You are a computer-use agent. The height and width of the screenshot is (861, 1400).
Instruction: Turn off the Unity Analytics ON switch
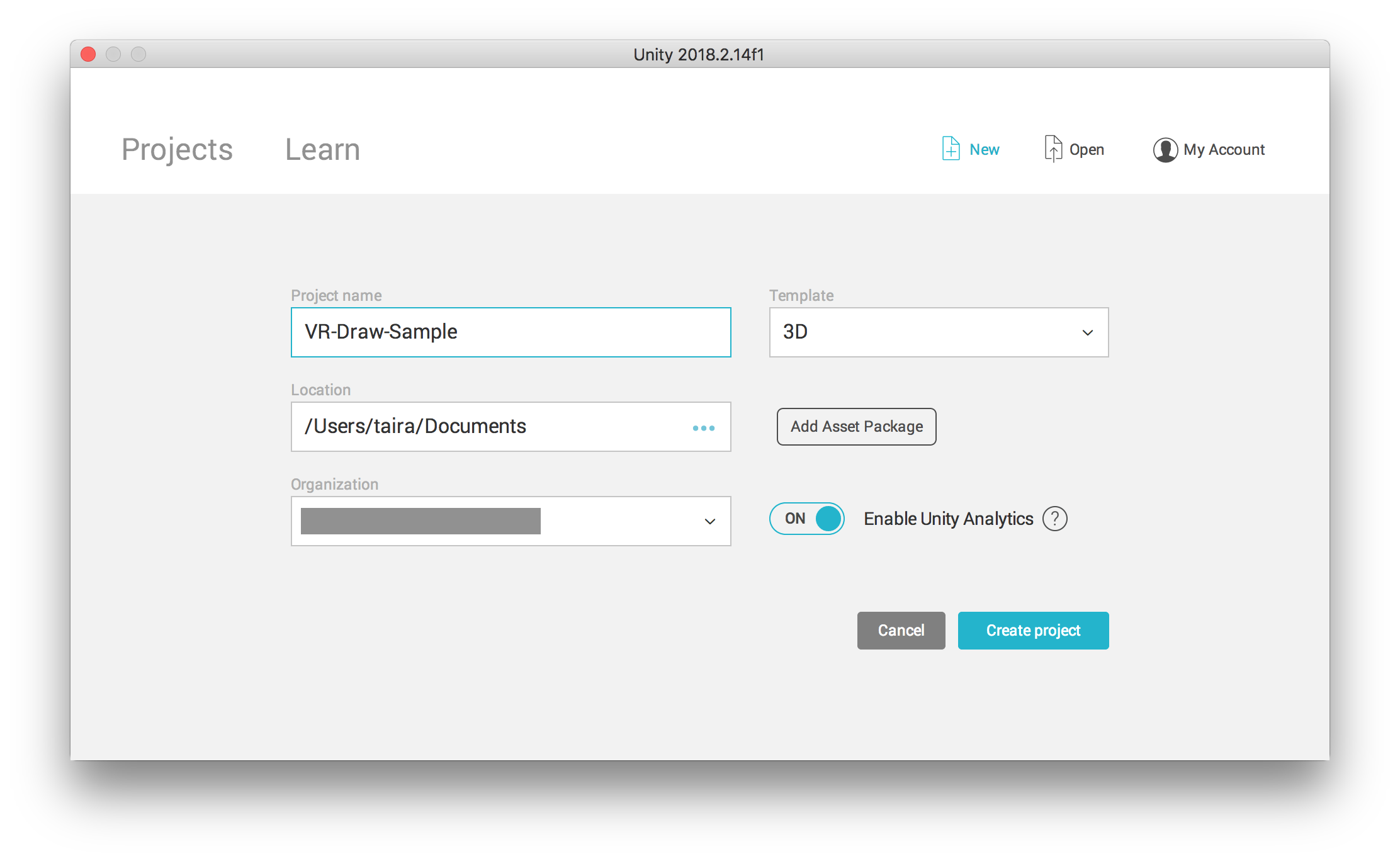pyautogui.click(x=807, y=519)
